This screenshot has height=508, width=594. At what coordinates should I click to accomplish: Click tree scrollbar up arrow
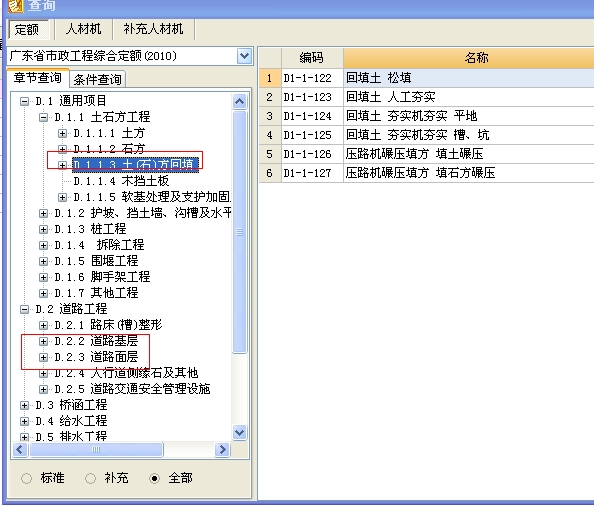point(239,101)
